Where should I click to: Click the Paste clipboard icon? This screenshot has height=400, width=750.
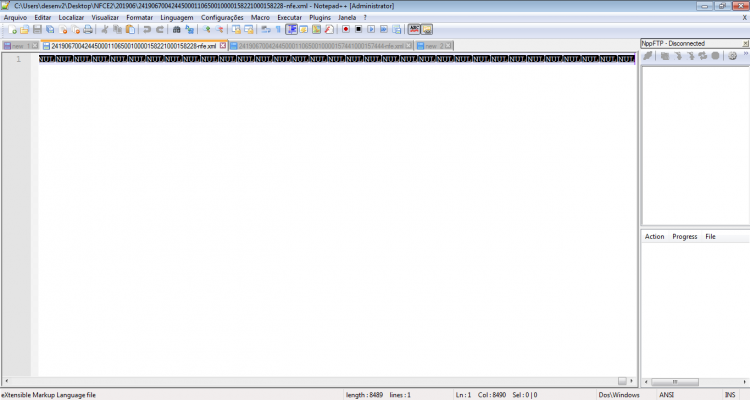[x=130, y=30]
